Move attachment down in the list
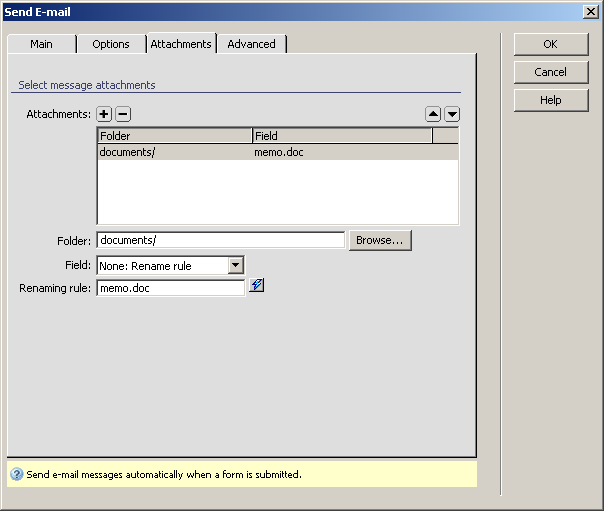 [x=452, y=115]
